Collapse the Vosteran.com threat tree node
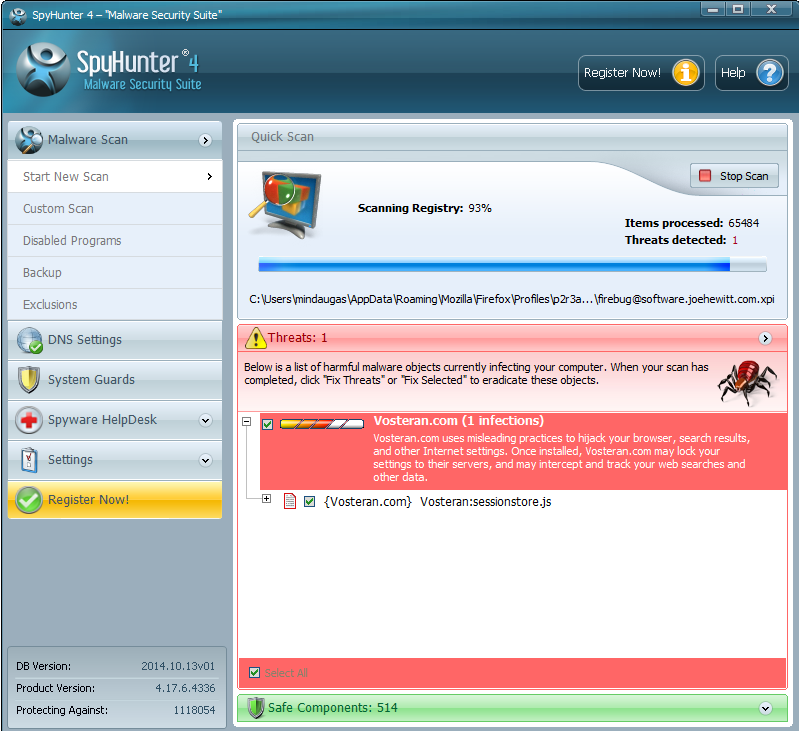The height and width of the screenshot is (731, 799). [246, 422]
